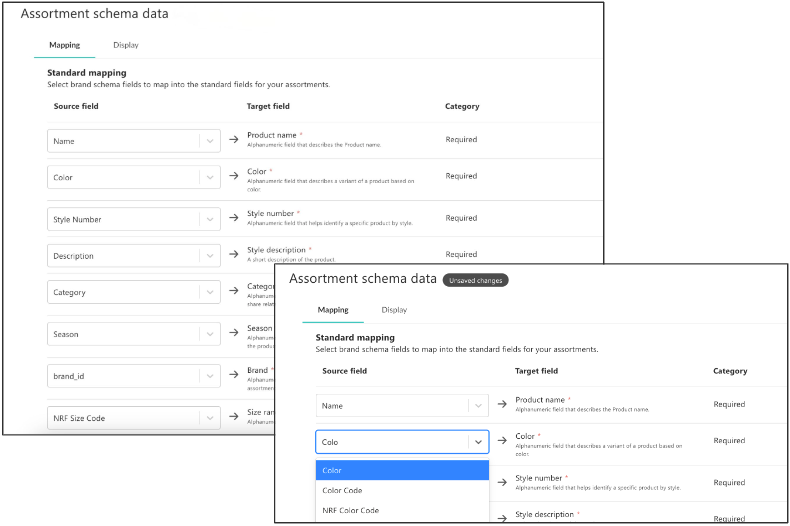Screen dimensions: 790x526
Task: Click the 'Colo' typed source field input
Action: pos(390,442)
